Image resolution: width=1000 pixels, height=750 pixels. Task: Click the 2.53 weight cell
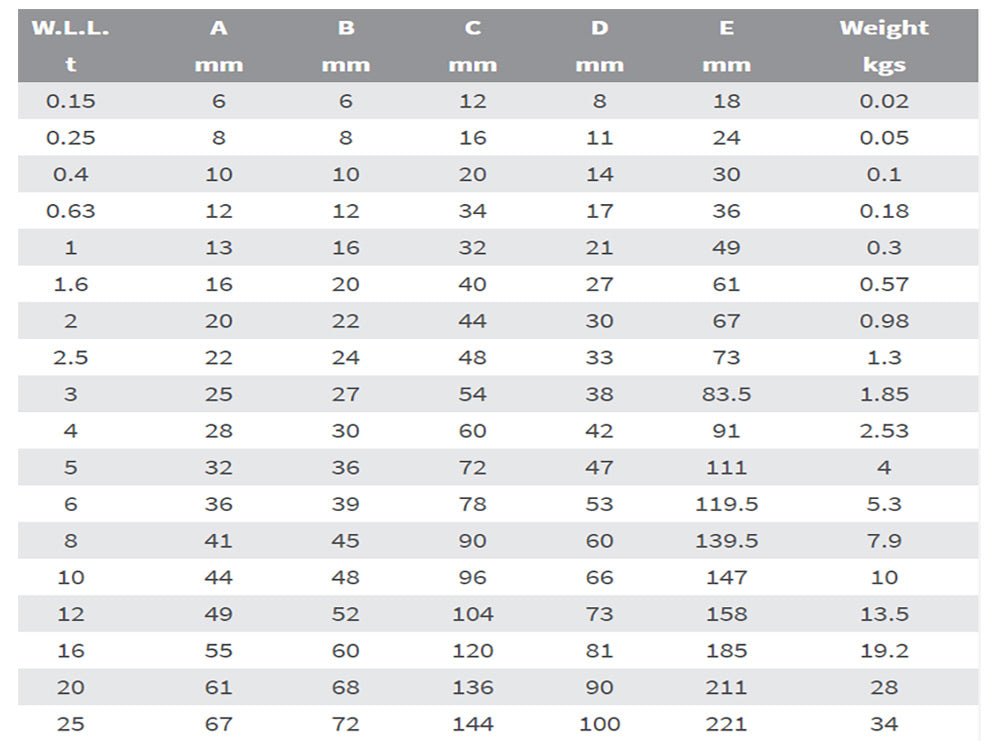pyautogui.click(x=884, y=431)
